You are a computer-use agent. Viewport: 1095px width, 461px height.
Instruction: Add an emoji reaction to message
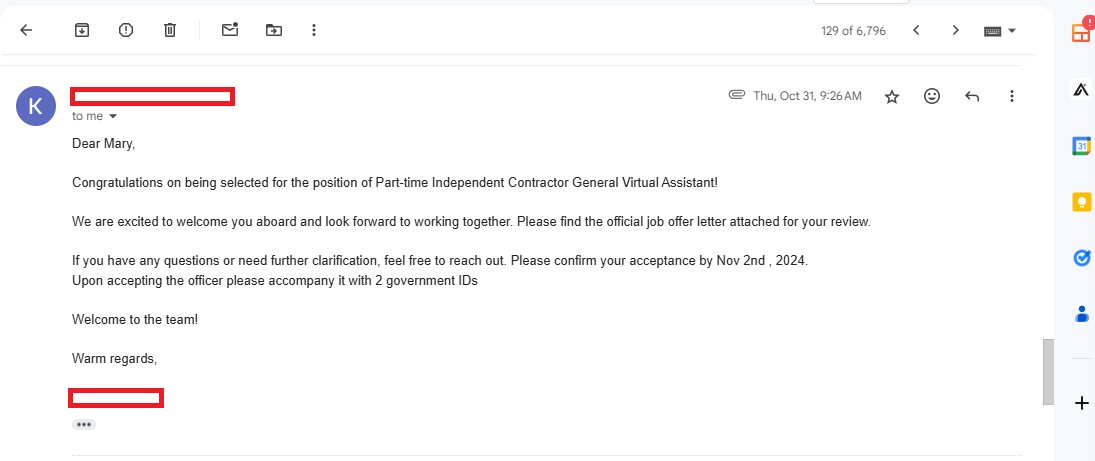click(x=932, y=96)
